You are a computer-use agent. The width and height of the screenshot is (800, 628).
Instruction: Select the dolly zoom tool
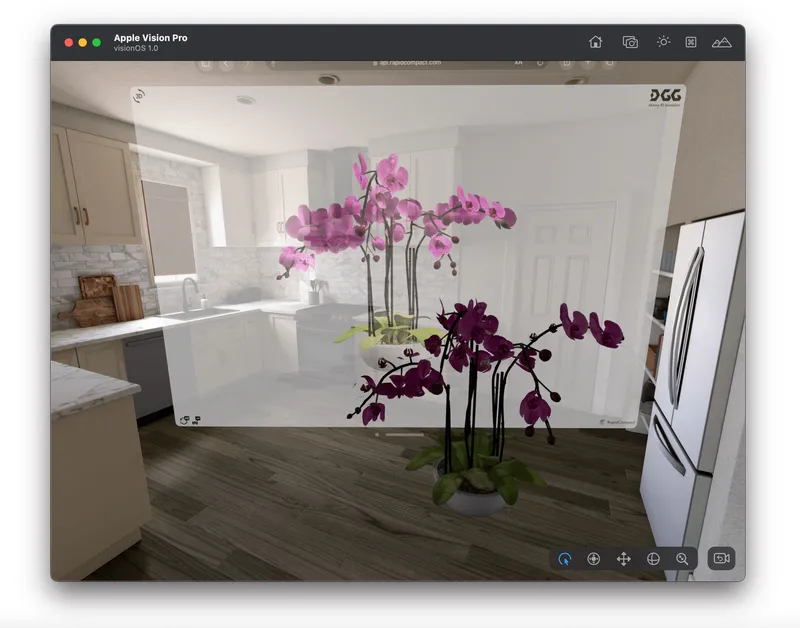pos(682,559)
